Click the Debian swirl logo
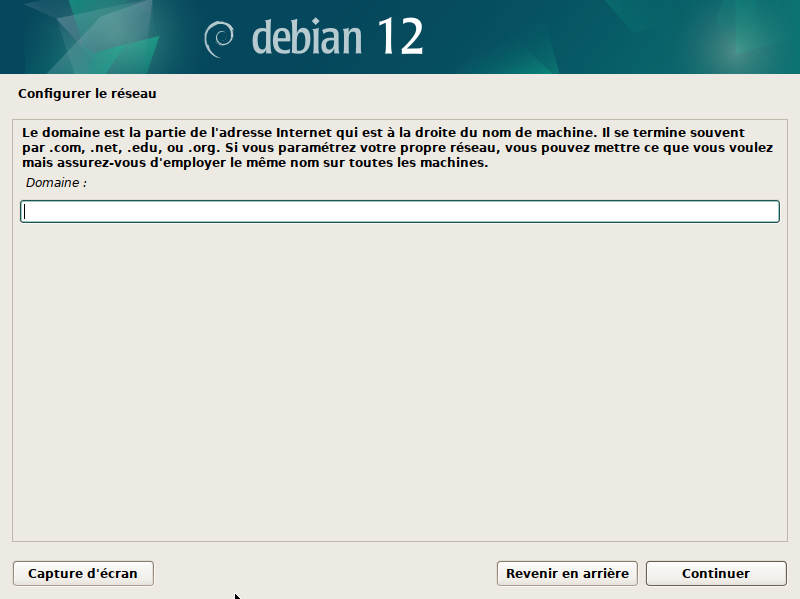Screen dimensions: 800x599 pos(219,39)
